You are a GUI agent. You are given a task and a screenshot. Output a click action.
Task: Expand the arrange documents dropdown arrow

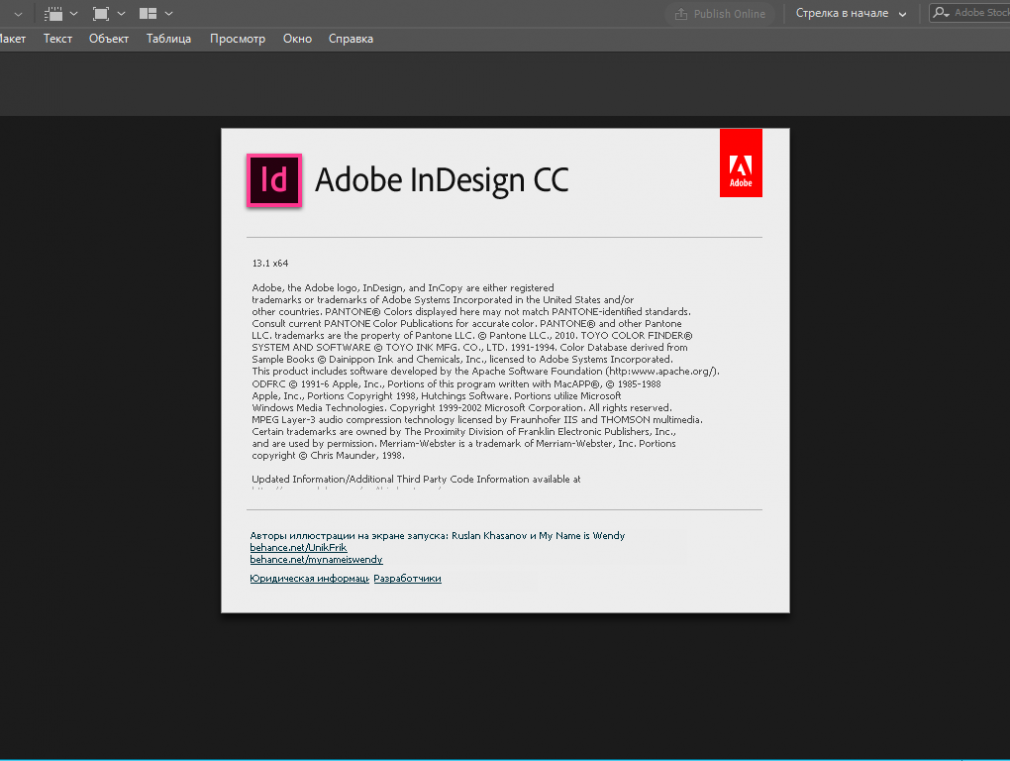point(169,14)
